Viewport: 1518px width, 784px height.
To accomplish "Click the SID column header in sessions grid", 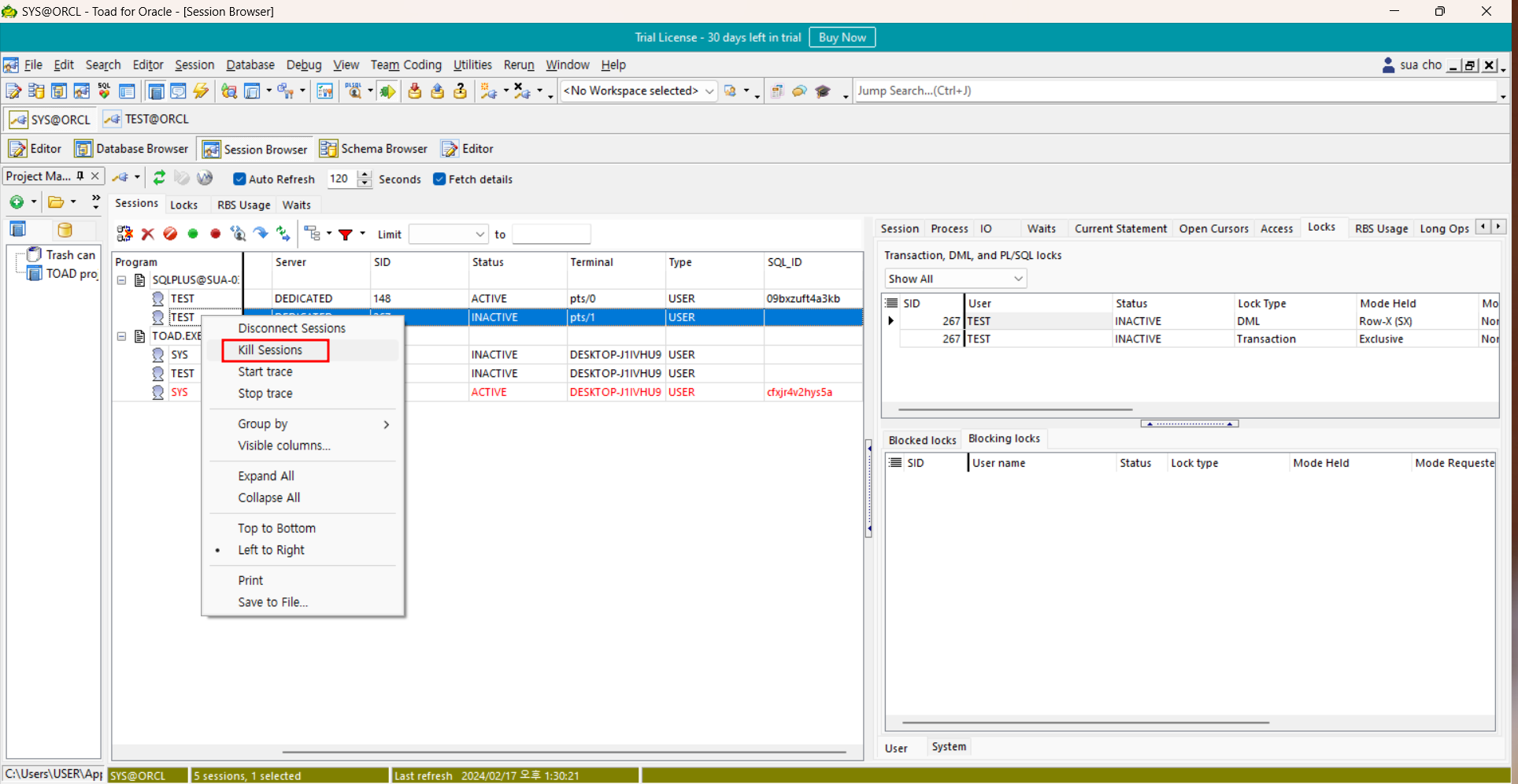I will [419, 262].
